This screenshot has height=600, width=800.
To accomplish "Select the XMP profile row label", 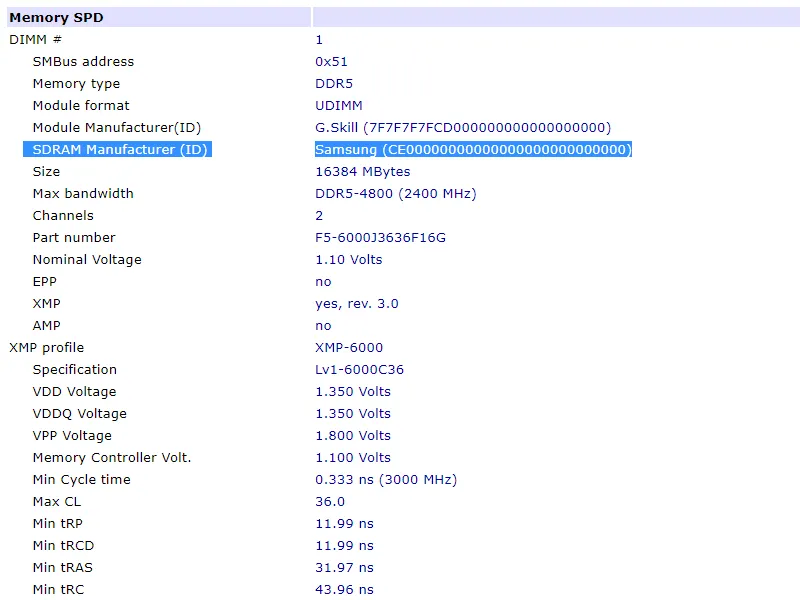I will pos(48,347).
